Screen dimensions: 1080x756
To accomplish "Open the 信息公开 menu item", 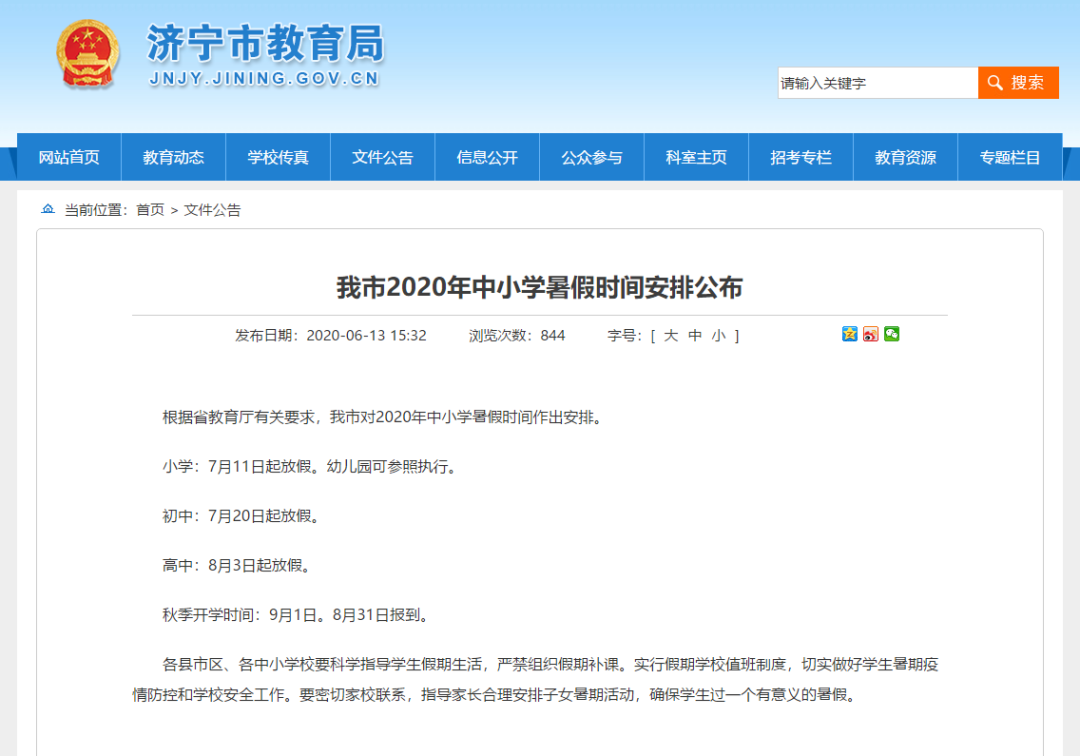I will (487, 157).
